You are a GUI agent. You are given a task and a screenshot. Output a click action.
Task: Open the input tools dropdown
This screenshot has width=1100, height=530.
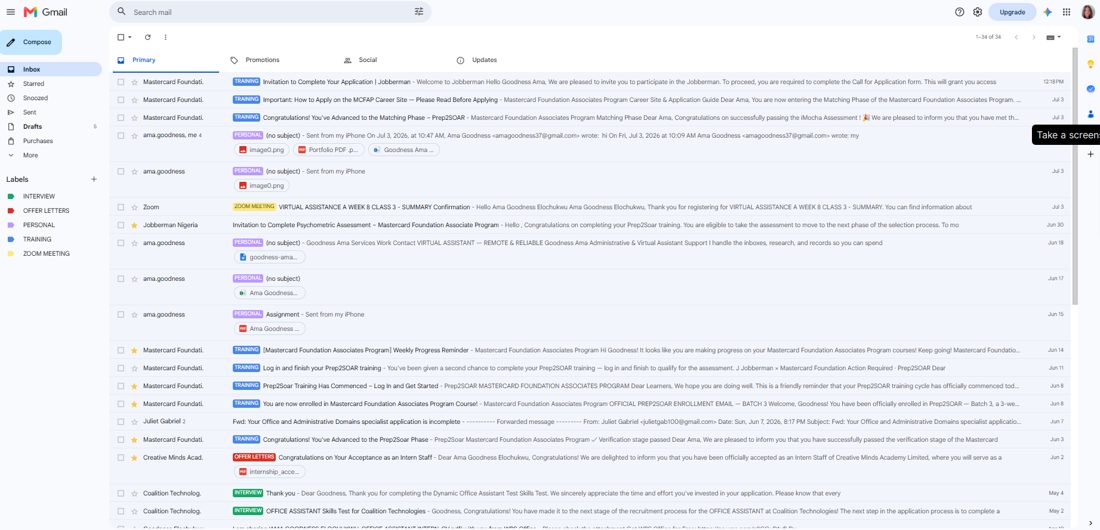[x=1054, y=37]
